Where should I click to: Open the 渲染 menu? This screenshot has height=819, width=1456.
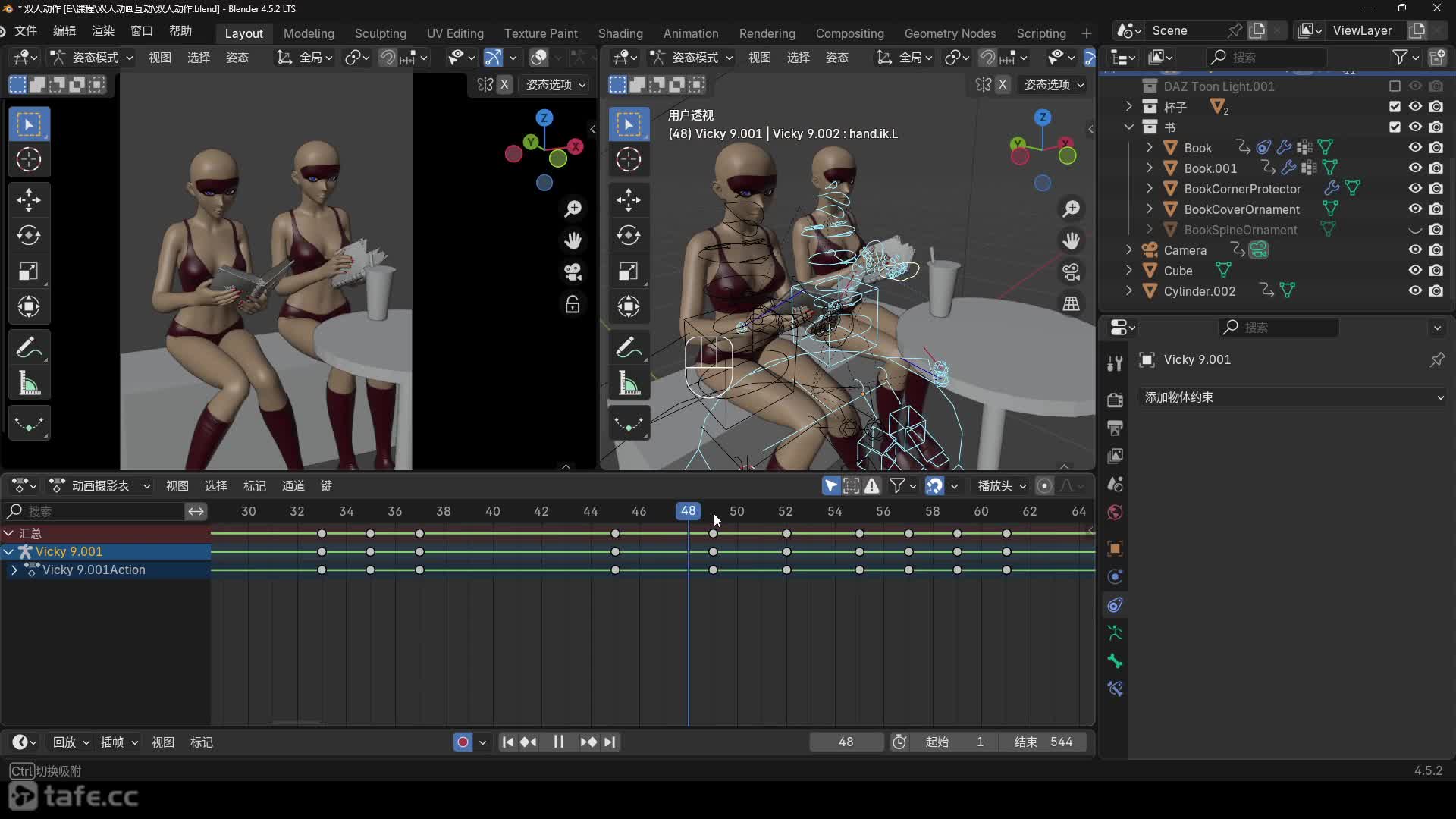(102, 31)
